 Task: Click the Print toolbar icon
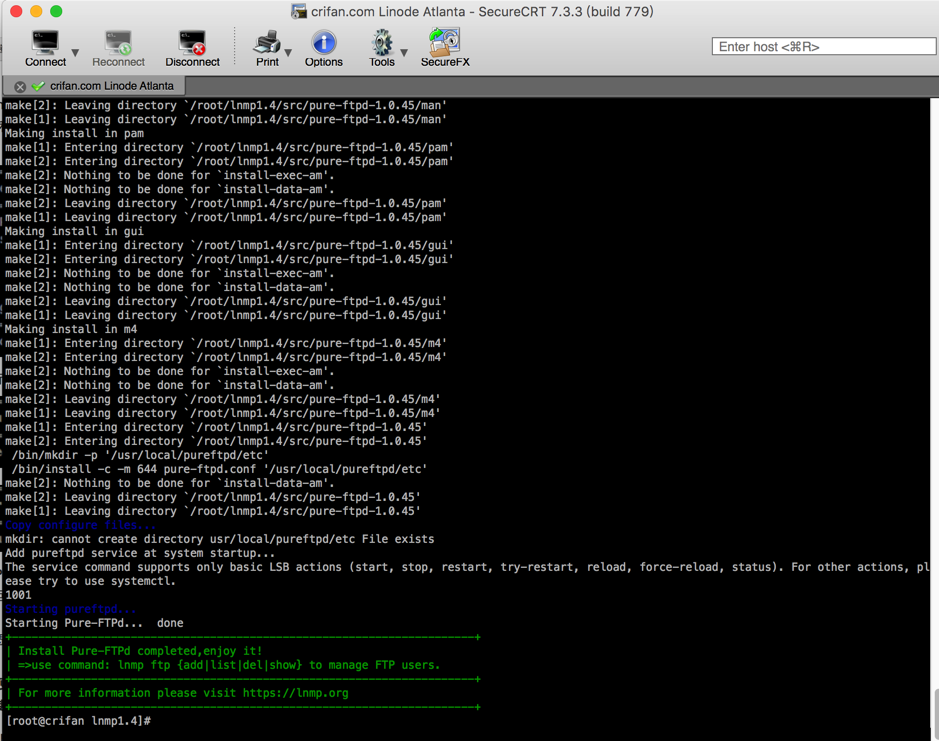point(267,48)
